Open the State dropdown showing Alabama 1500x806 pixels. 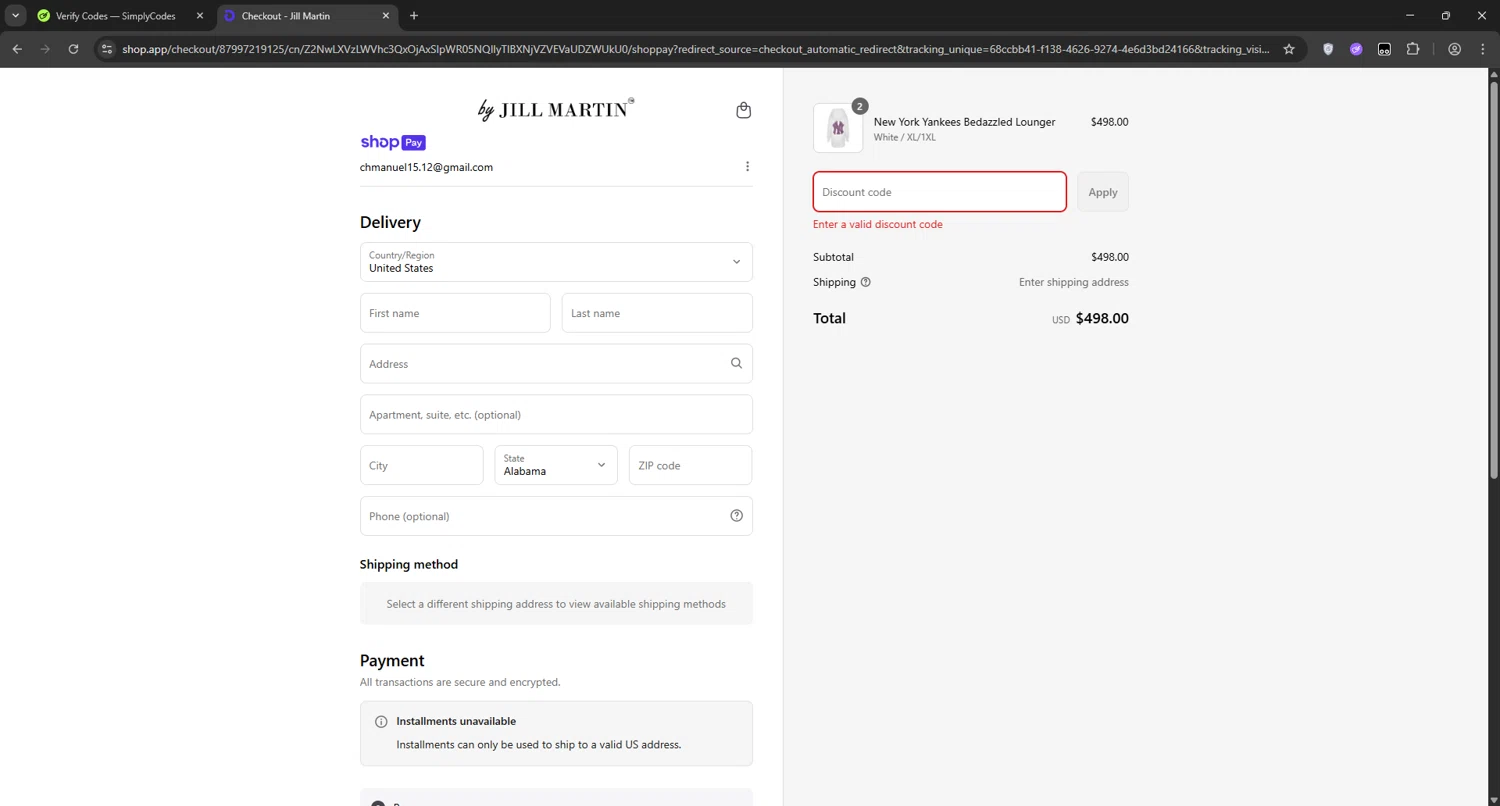(556, 465)
